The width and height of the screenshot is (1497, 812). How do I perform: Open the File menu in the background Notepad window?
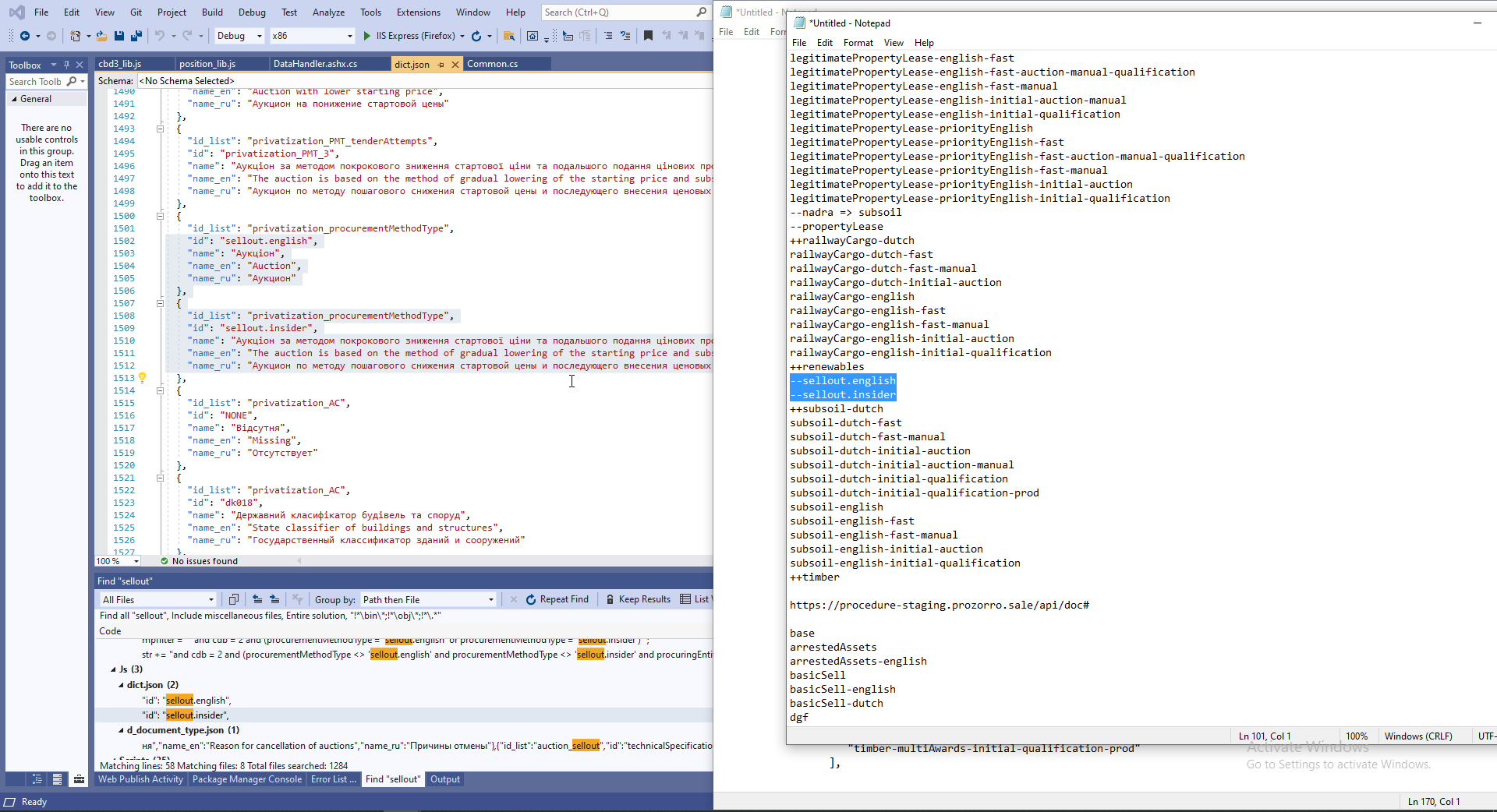(x=726, y=32)
